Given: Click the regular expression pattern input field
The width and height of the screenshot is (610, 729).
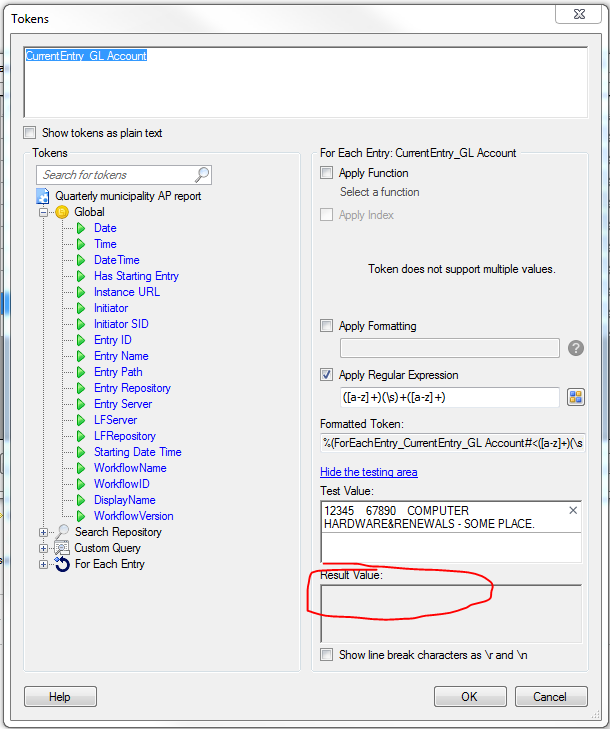Looking at the screenshot, I should (x=450, y=398).
